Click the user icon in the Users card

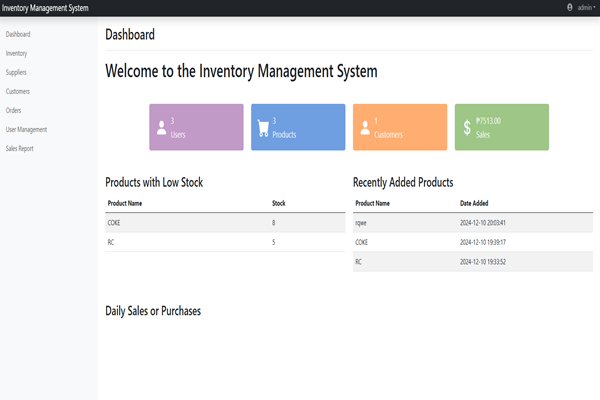click(x=161, y=128)
